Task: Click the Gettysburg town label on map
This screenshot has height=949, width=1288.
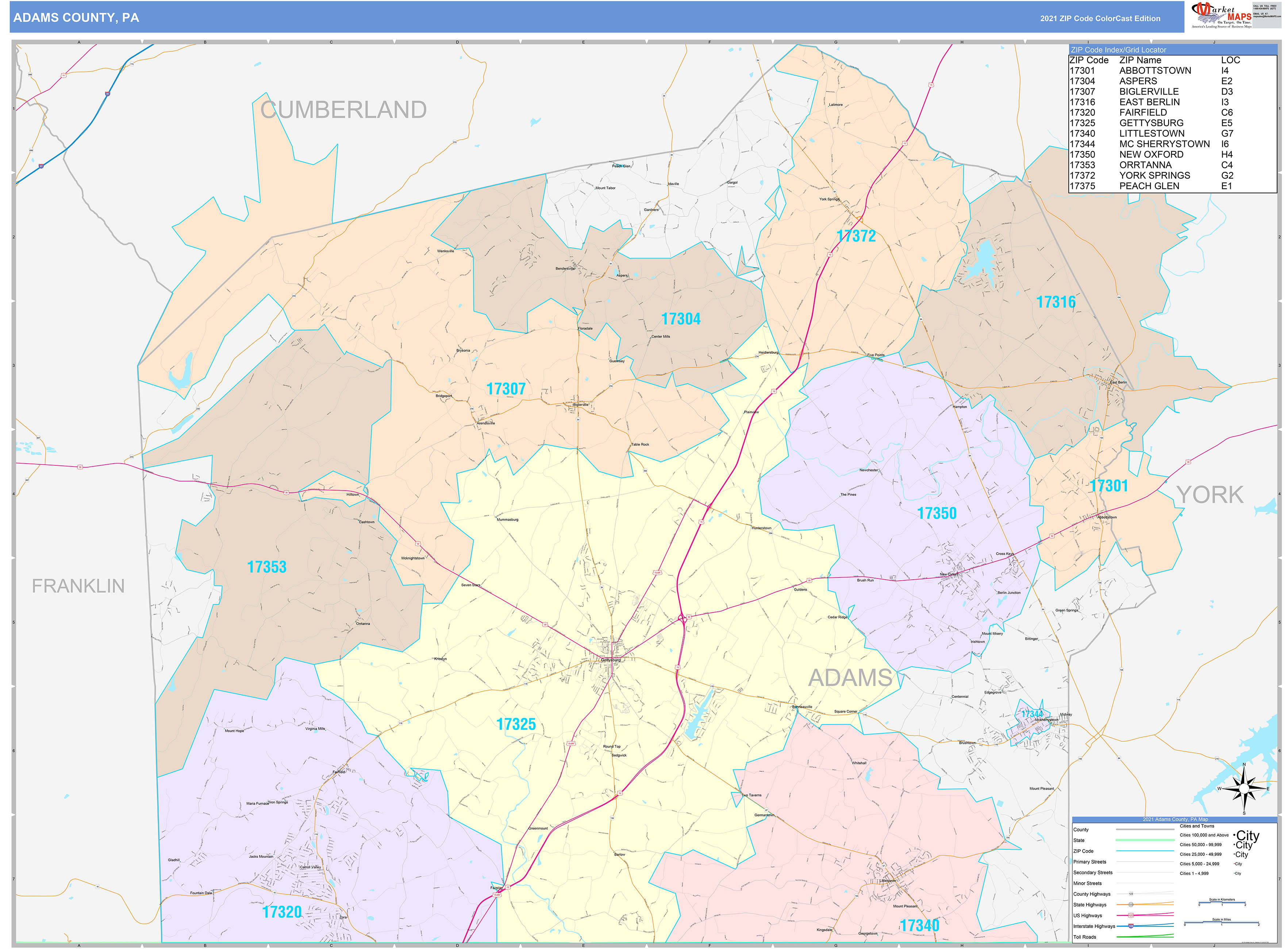Action: coord(611,660)
